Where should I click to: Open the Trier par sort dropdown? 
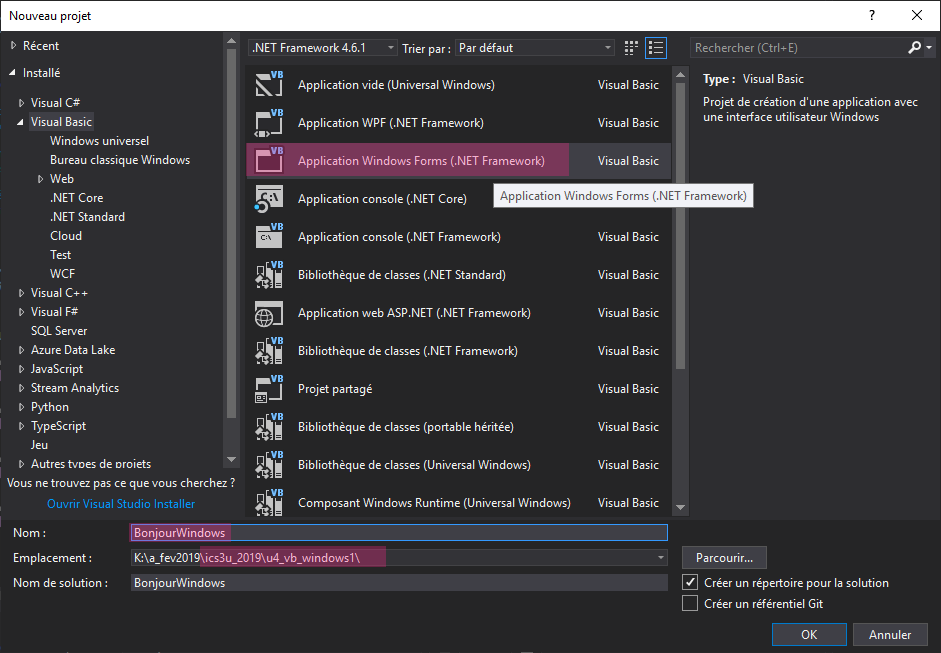coord(535,47)
